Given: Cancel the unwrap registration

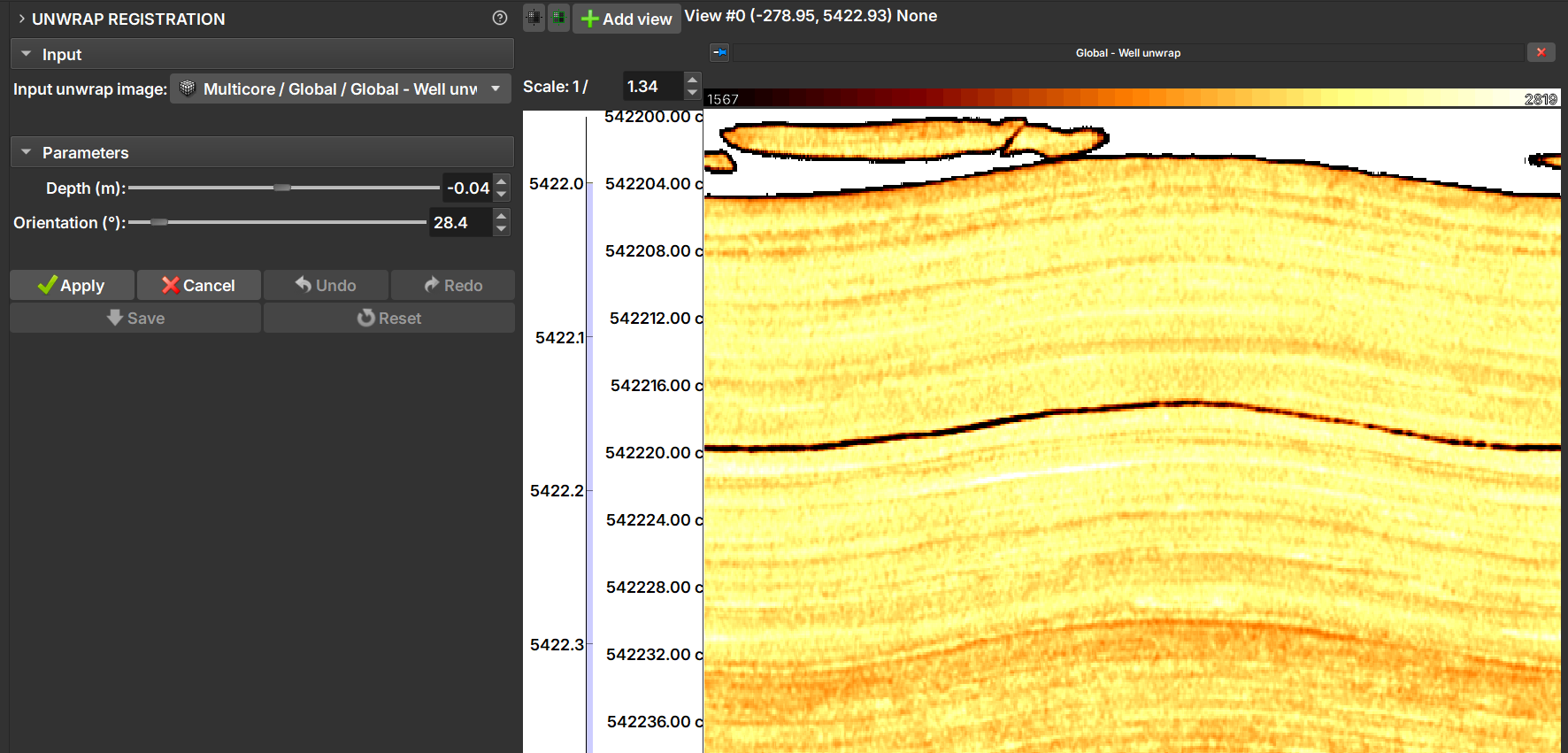Looking at the screenshot, I should point(198,285).
